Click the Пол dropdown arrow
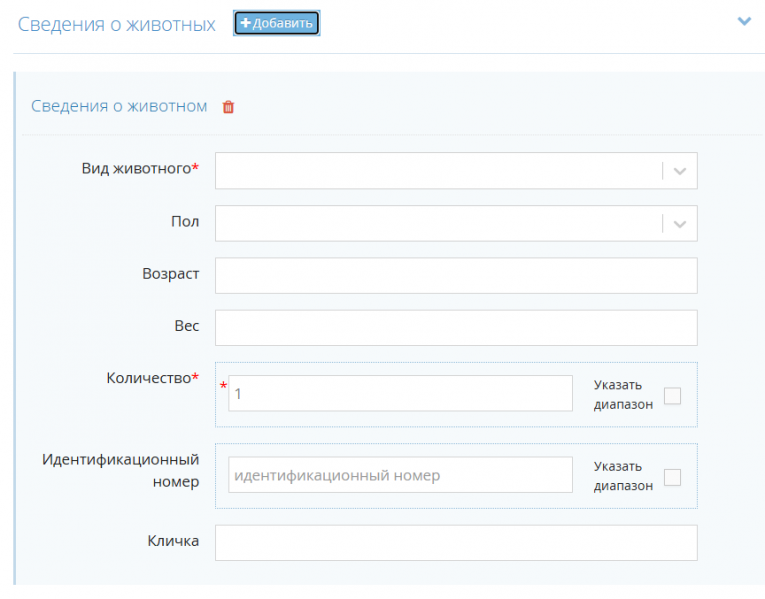The width and height of the screenshot is (765, 599). [680, 224]
